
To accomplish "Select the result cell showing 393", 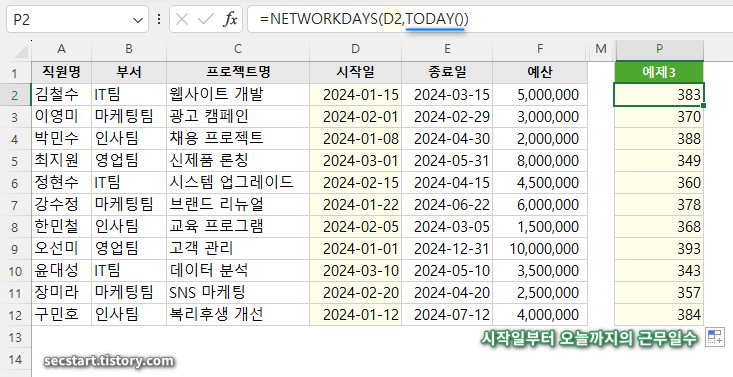I will coord(659,249).
